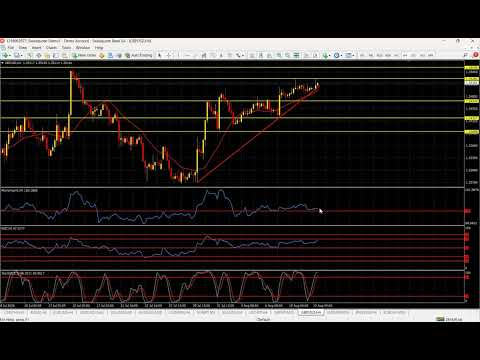Select the M1 timeframe button
Image resolution: width=480 pixels, height=360 pixels.
click(x=362, y=55)
